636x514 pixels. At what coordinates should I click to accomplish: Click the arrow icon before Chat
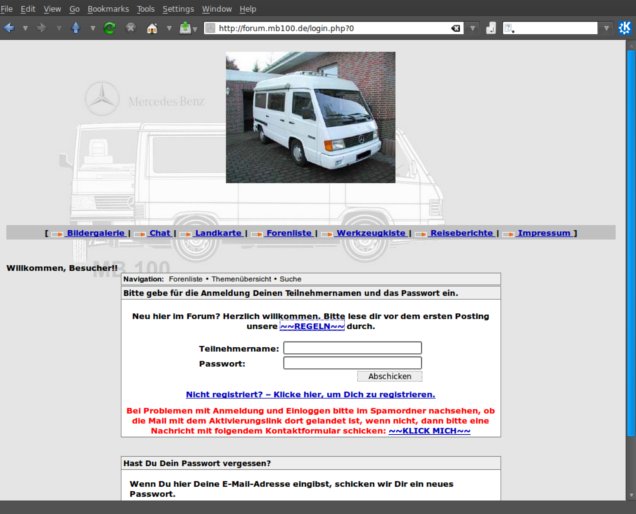pyautogui.click(x=140, y=234)
